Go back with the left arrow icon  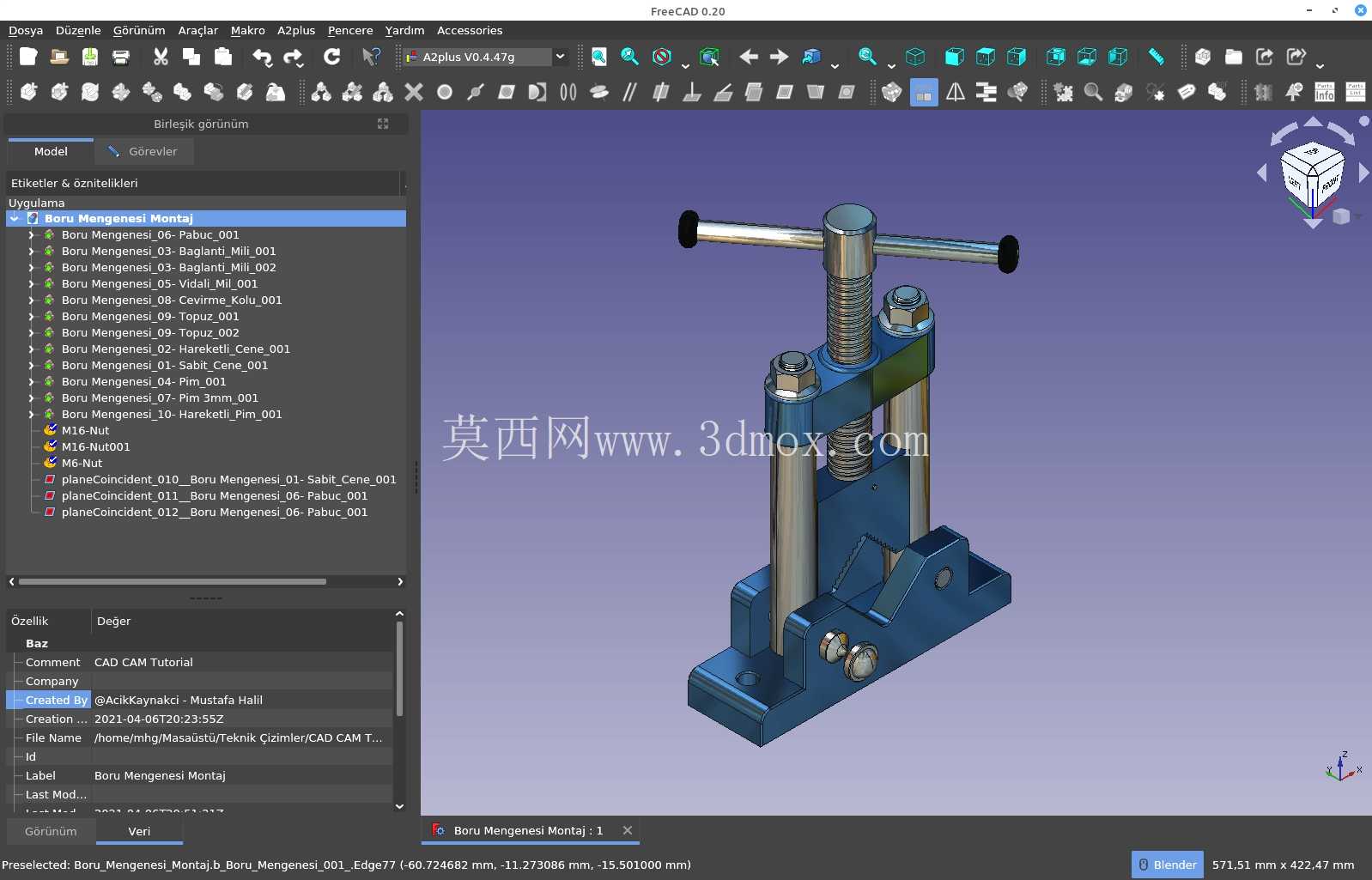click(x=749, y=57)
